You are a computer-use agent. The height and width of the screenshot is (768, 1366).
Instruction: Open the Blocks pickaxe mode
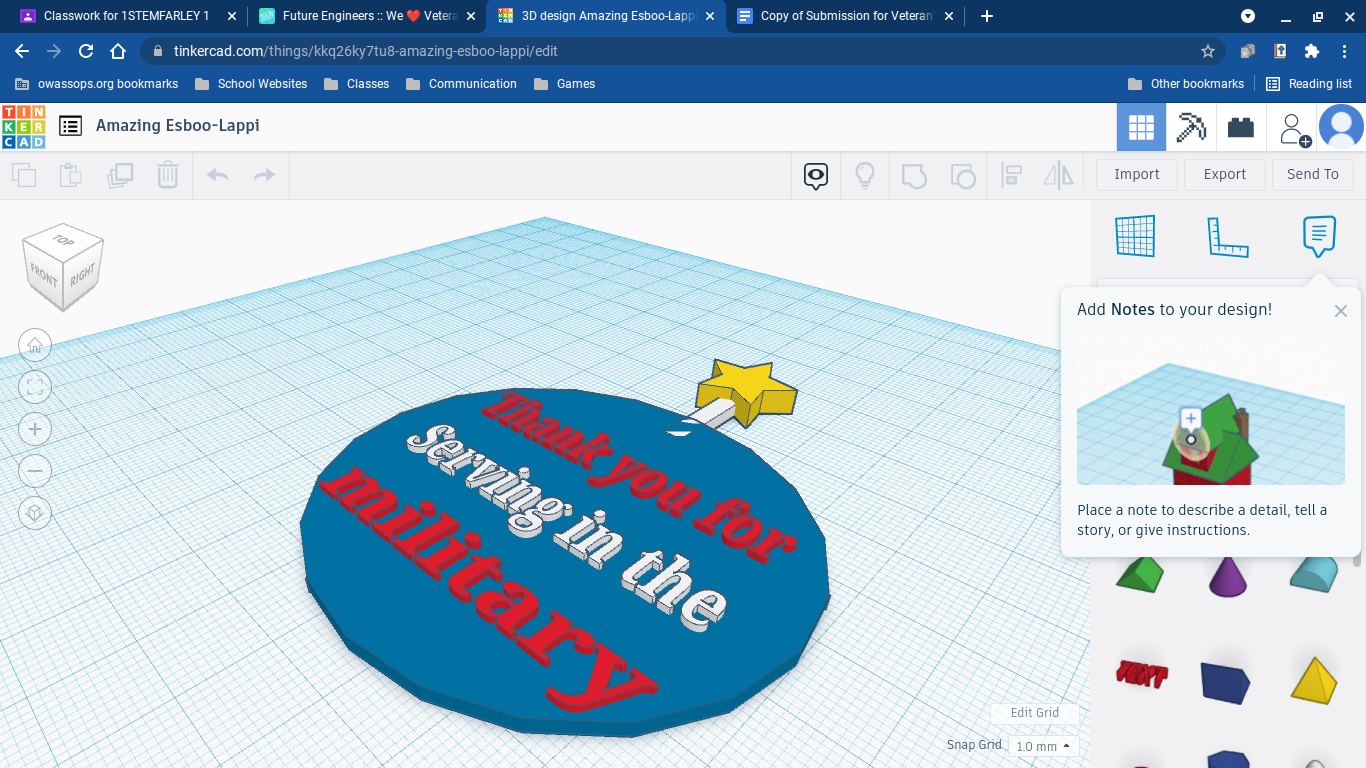(x=1191, y=127)
